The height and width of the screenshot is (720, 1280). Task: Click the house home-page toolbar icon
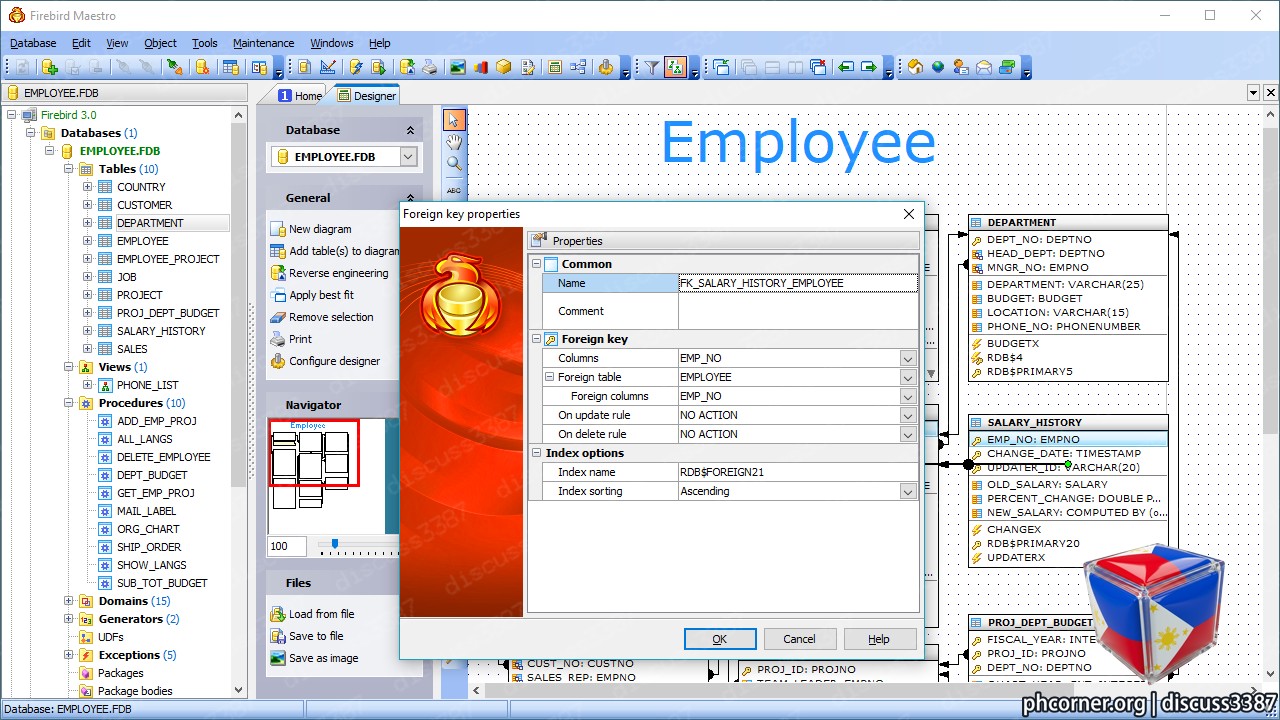(x=915, y=67)
